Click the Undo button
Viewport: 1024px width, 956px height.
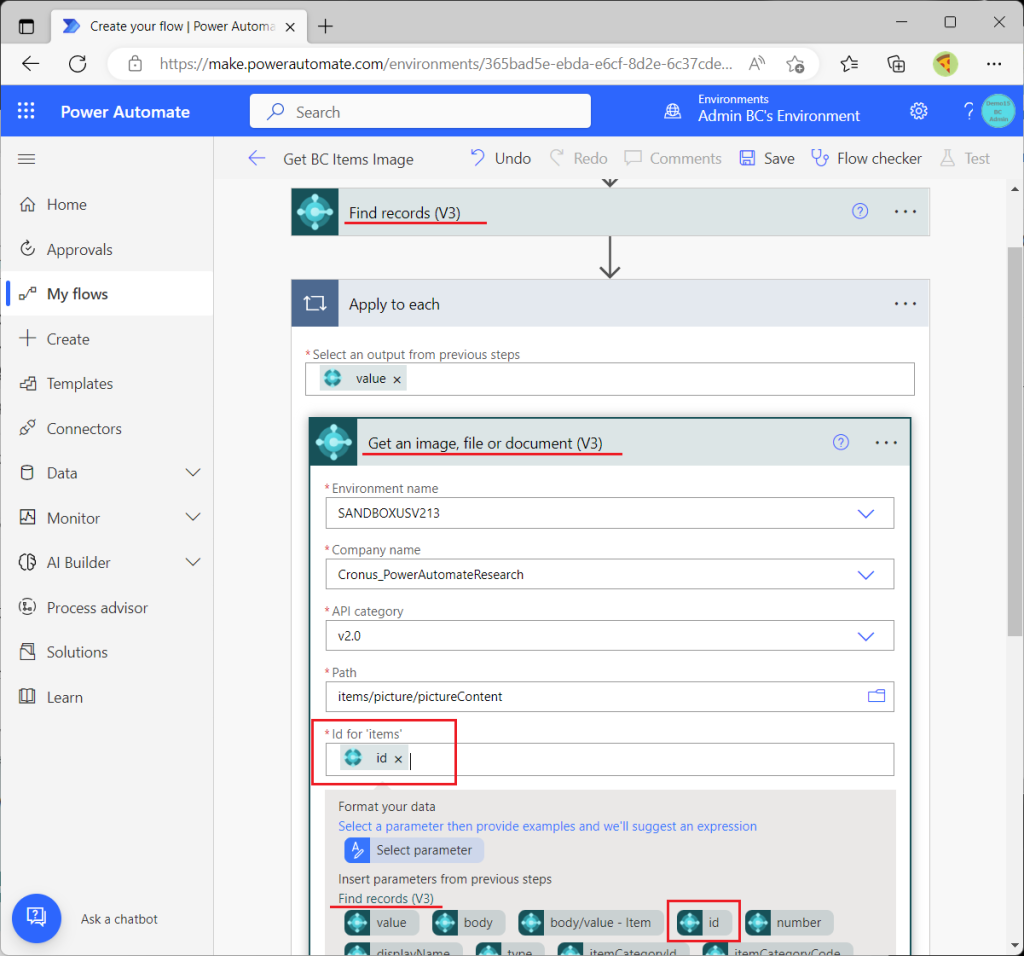(500, 158)
